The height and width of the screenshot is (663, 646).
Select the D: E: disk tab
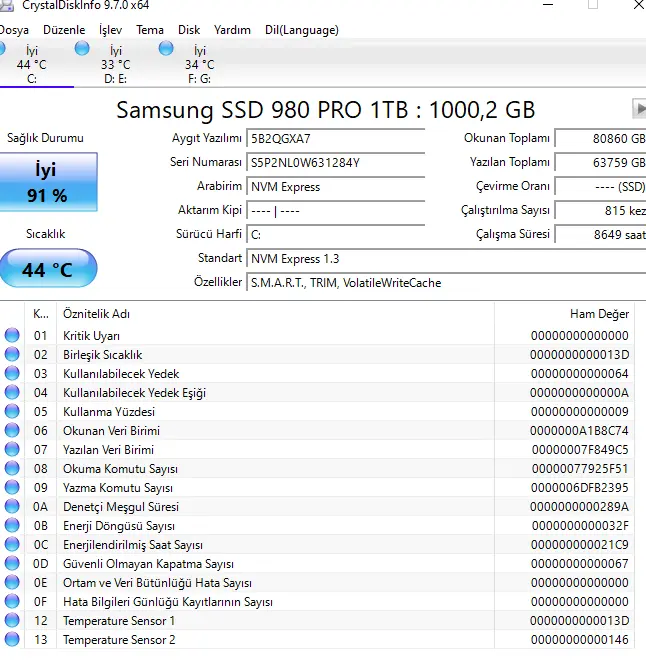(x=115, y=64)
